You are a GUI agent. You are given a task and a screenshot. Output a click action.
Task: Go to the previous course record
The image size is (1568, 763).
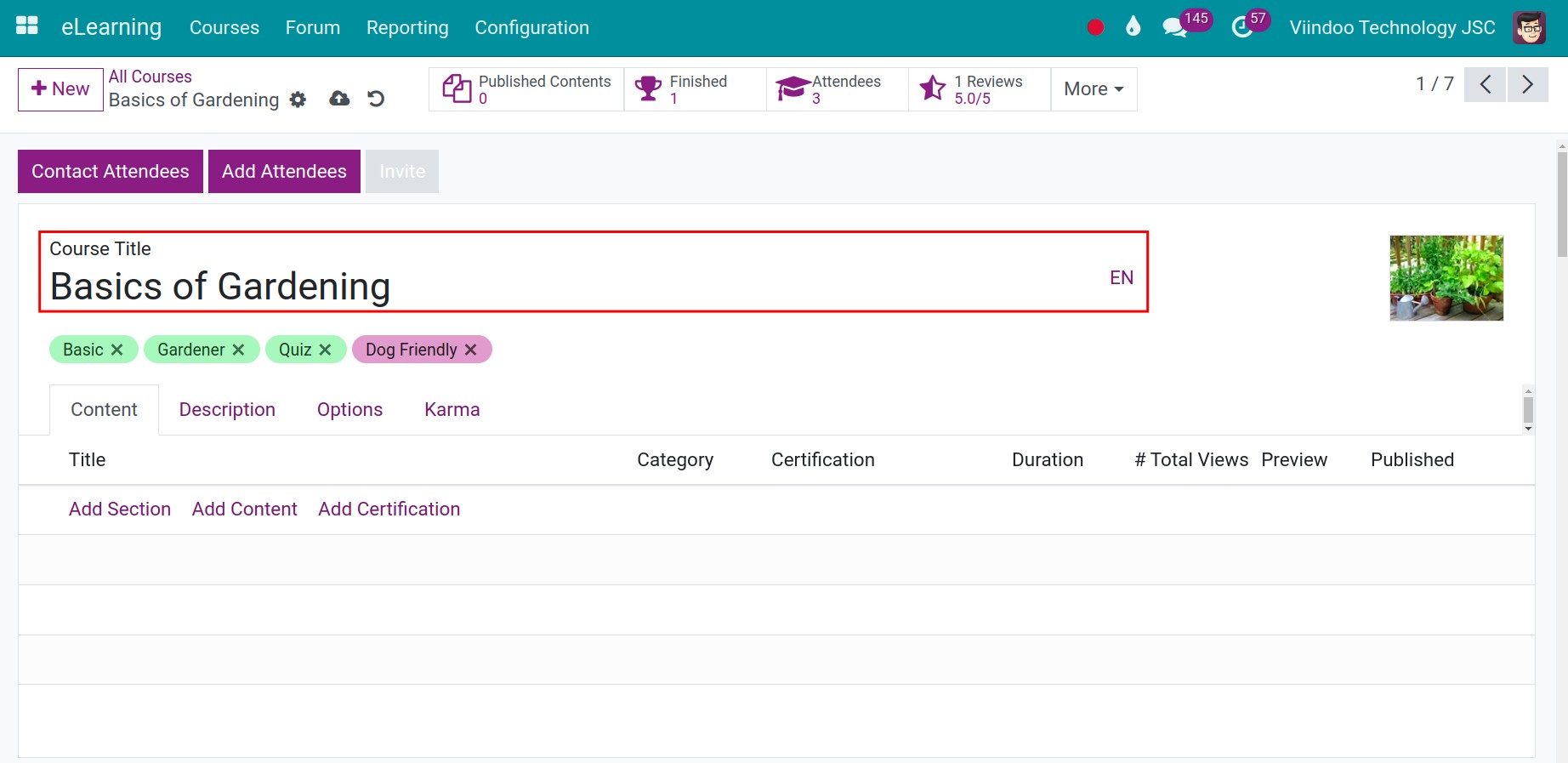coord(1486,84)
